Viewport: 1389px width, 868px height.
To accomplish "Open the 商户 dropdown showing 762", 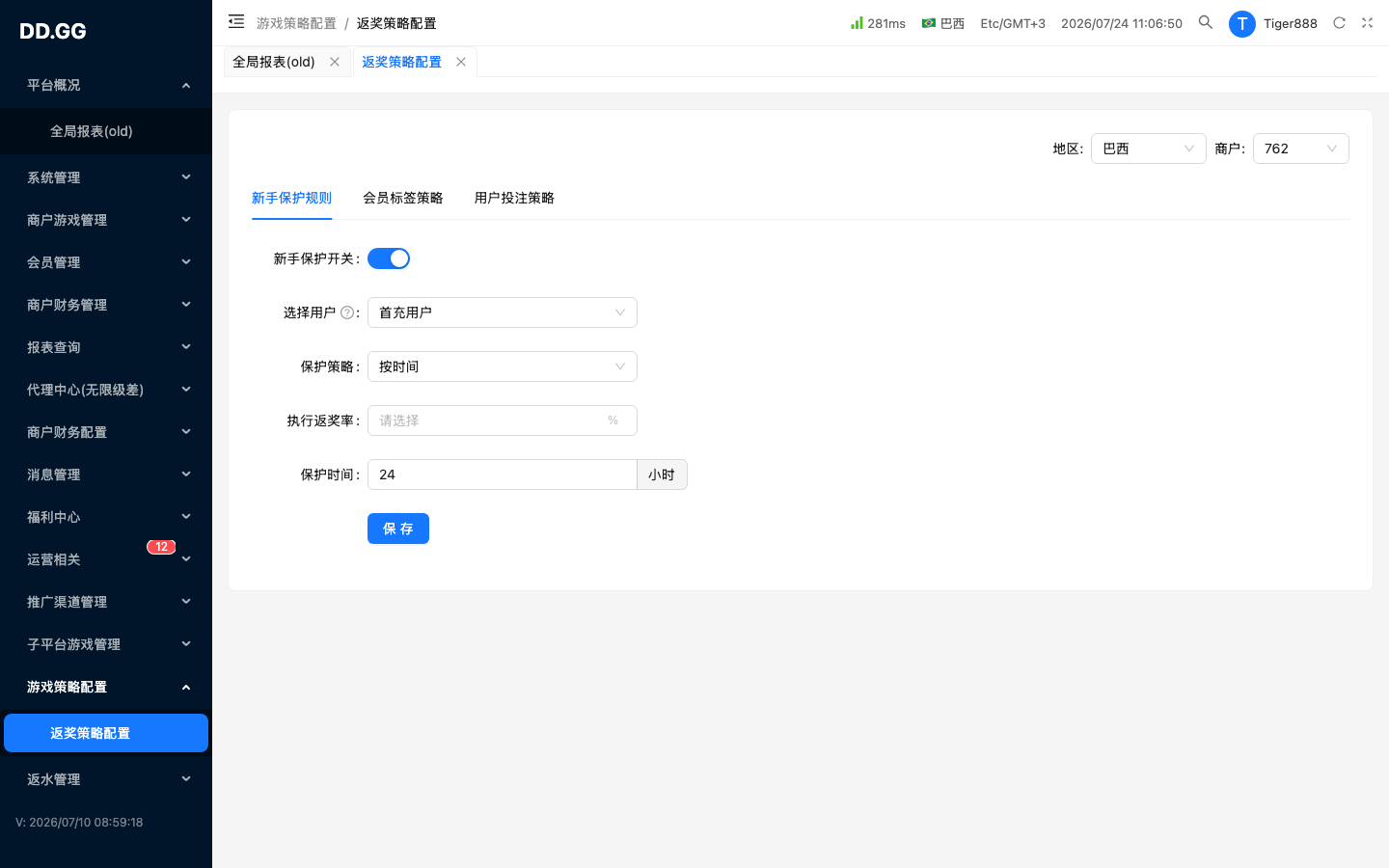I will [1301, 149].
